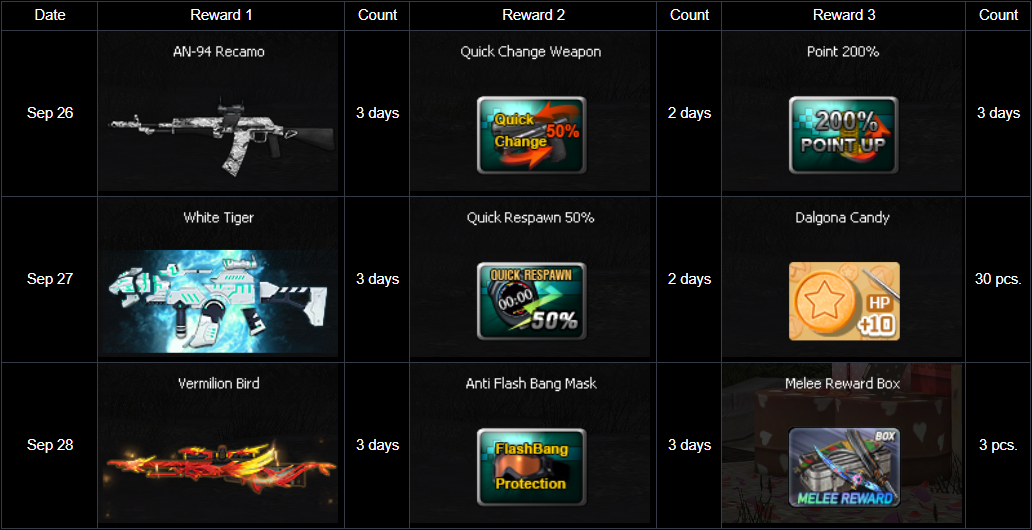The height and width of the screenshot is (530, 1032).
Task: Select the Quick Change Weapon label text
Action: pos(530,51)
